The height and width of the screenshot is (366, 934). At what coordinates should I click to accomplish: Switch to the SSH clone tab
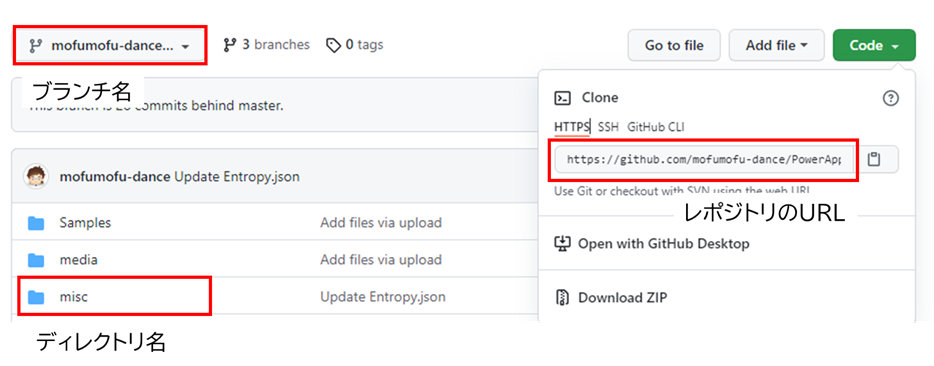pyautogui.click(x=608, y=126)
